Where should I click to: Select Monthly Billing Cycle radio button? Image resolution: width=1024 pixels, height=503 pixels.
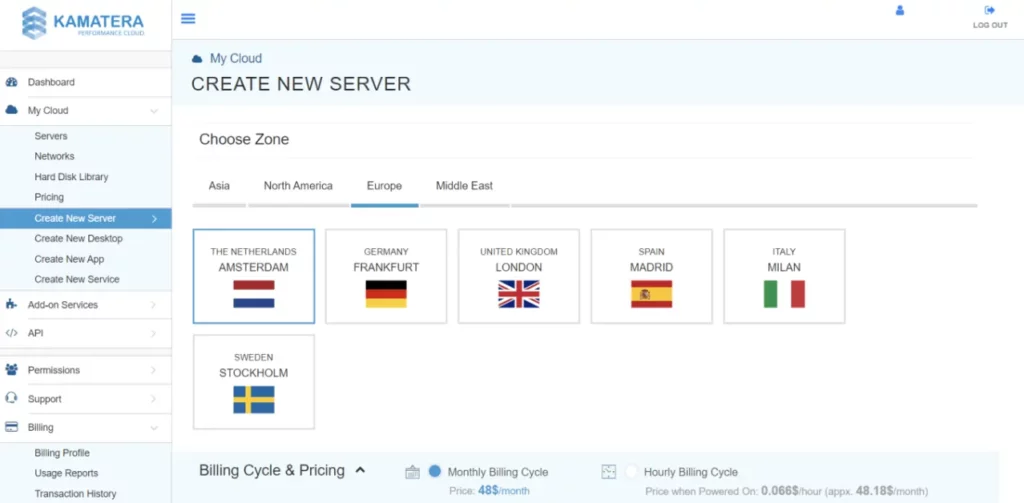(x=435, y=471)
